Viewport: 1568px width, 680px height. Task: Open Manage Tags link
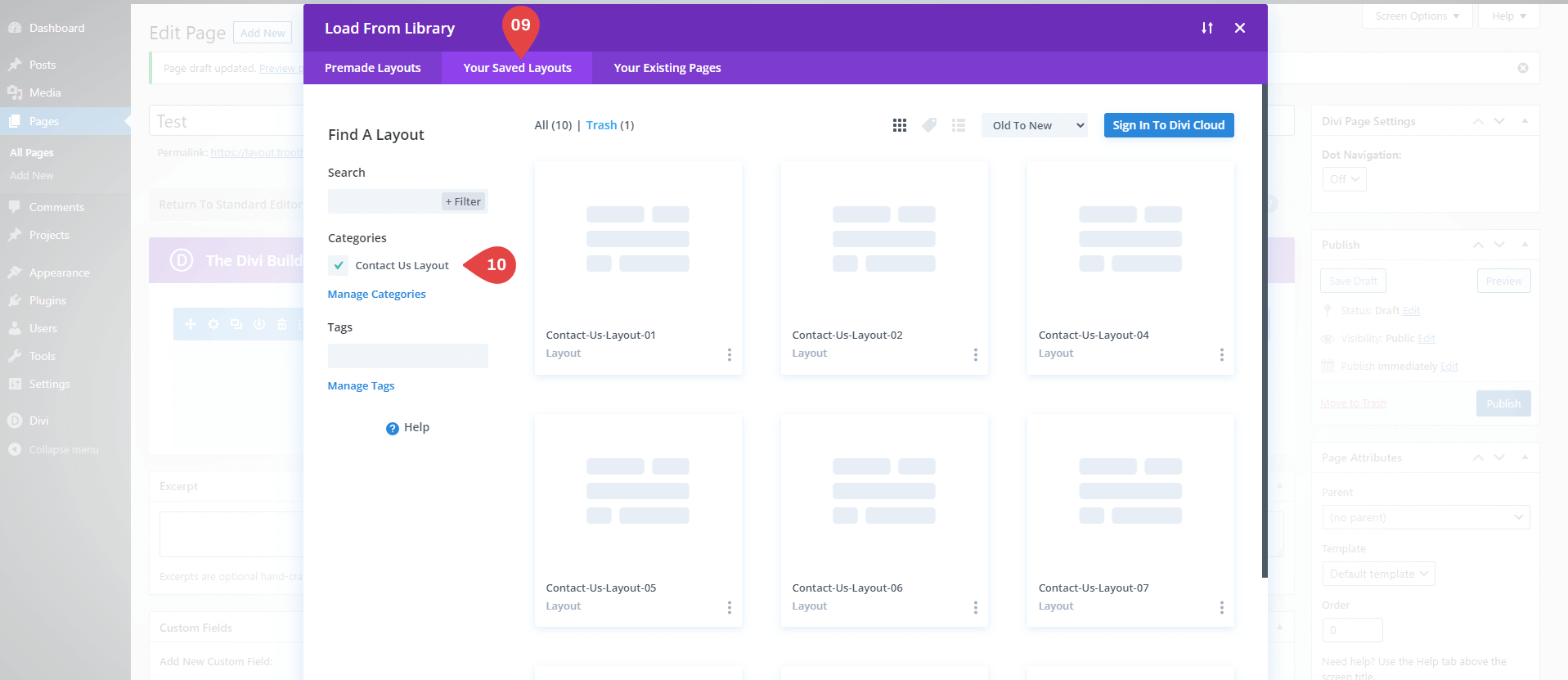coord(362,385)
